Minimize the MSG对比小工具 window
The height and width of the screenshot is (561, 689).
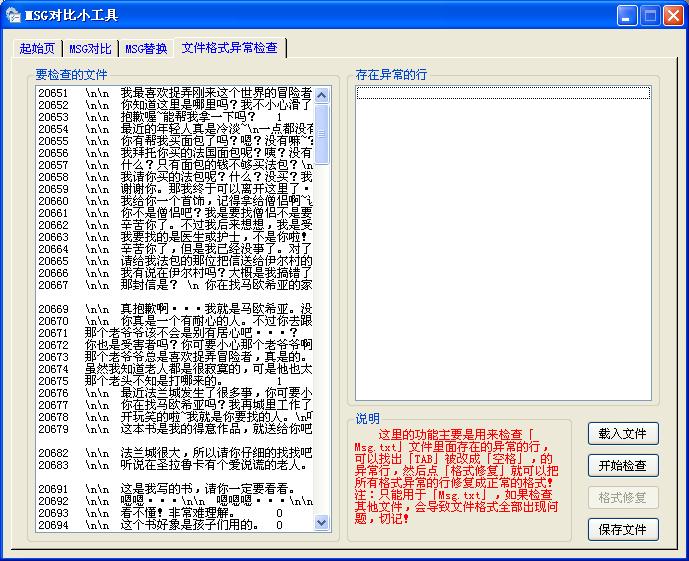626,15
